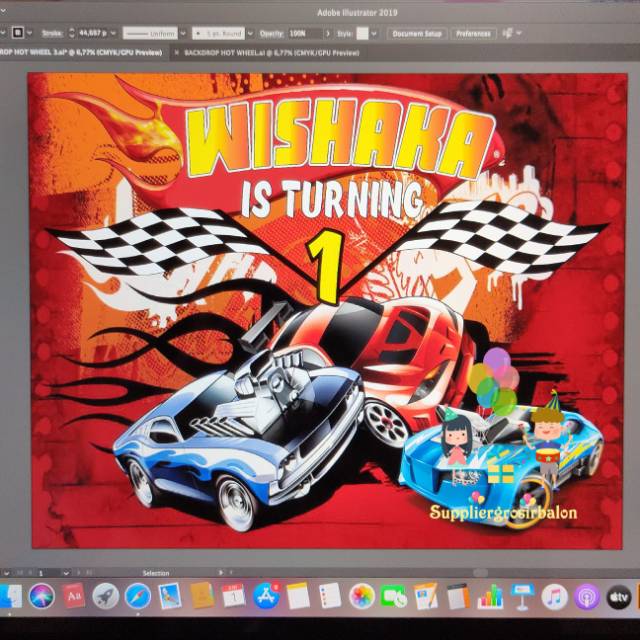Viewport: 640px width, 640px height.
Task: Expand the Opacity slider arrow
Action: 327,33
